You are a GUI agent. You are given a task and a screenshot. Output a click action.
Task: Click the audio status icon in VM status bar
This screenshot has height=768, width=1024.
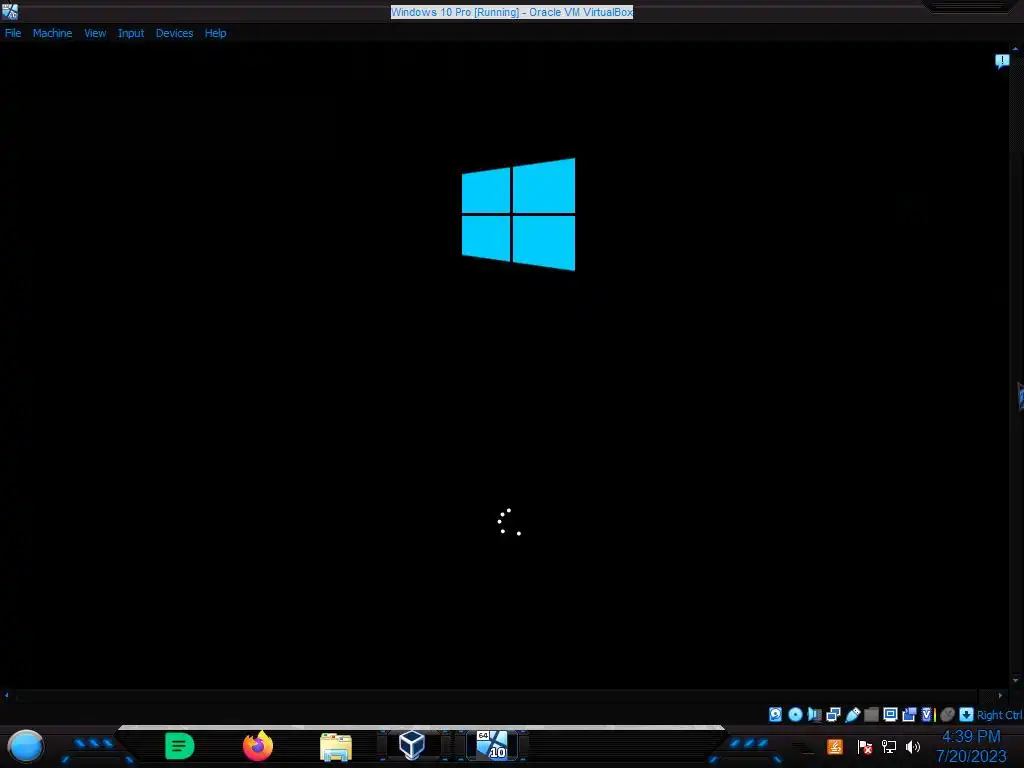pyautogui.click(x=814, y=714)
